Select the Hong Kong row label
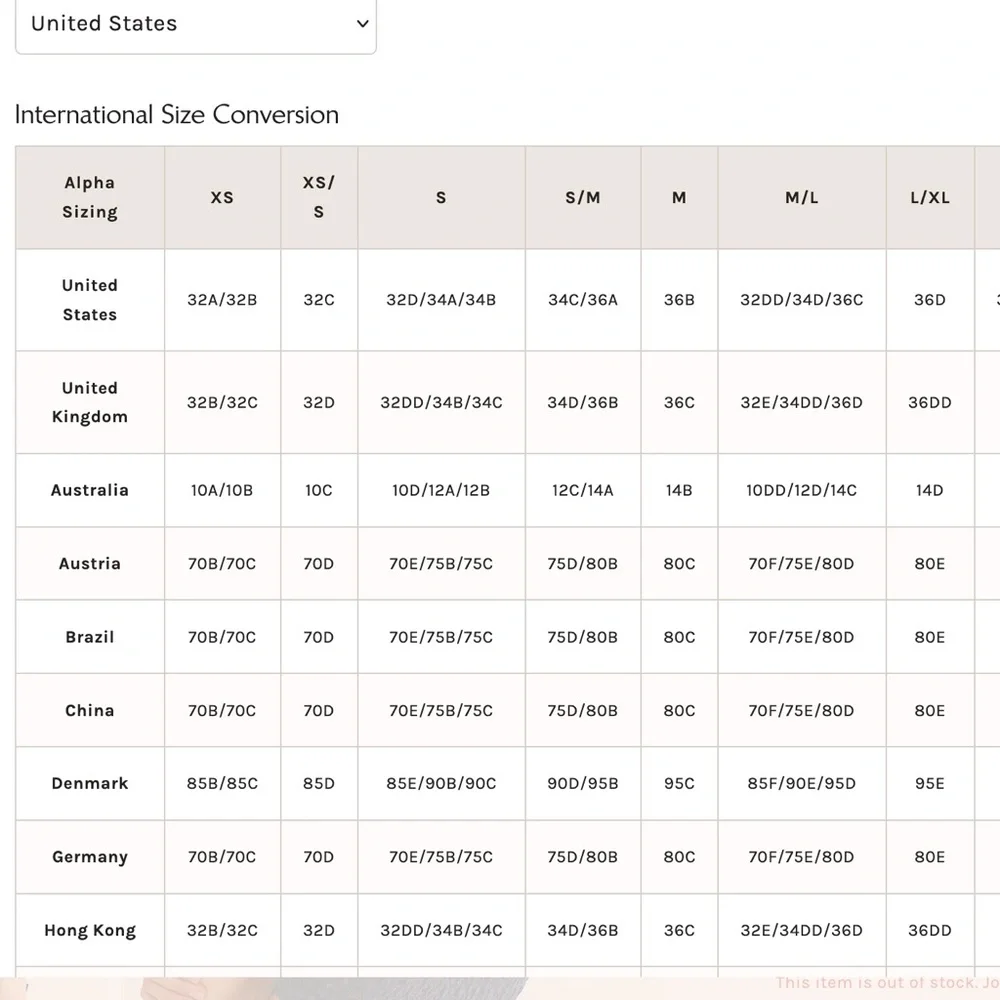This screenshot has height=1000, width=1000. pos(90,930)
